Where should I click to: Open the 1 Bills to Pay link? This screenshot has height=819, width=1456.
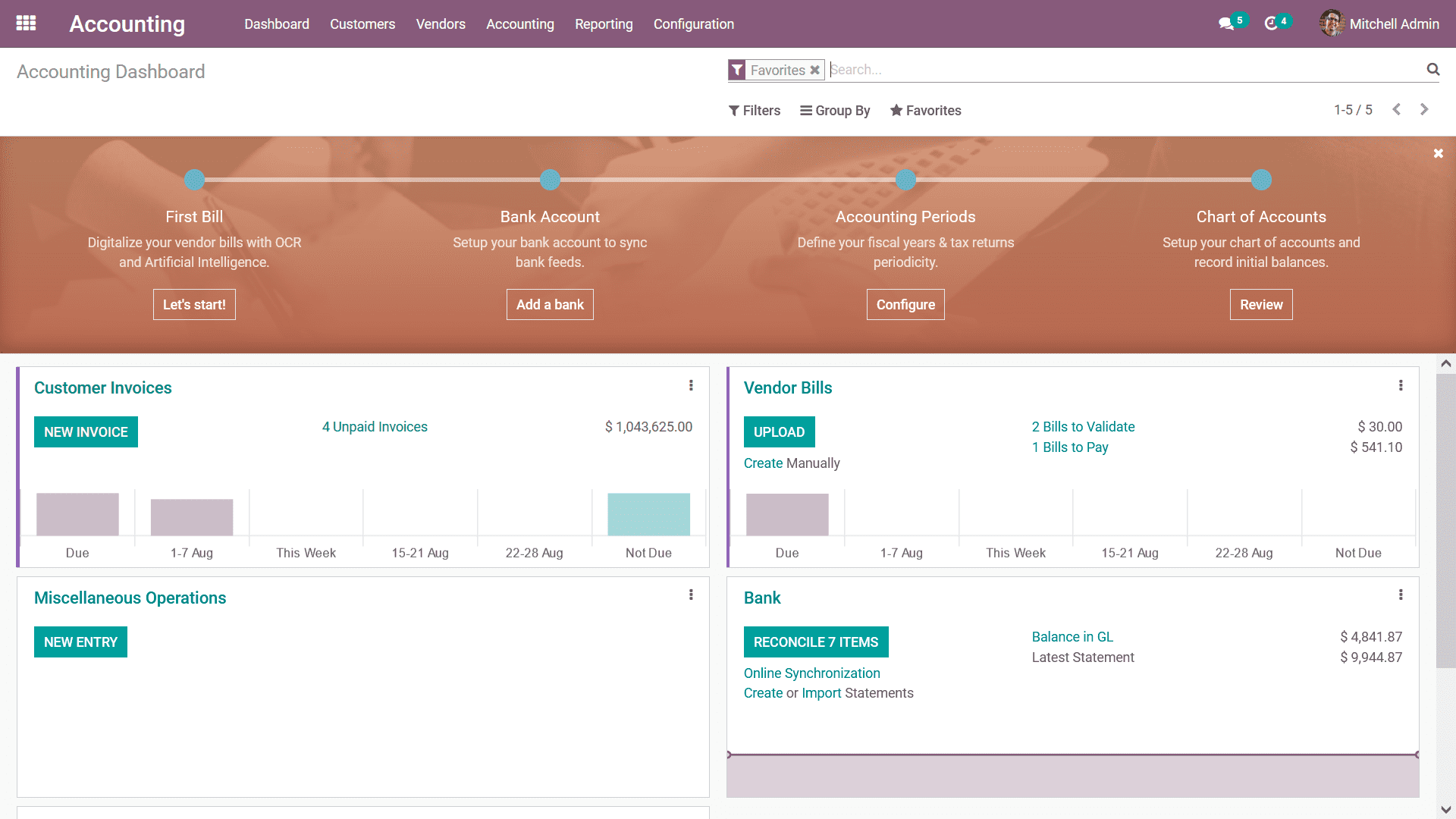click(x=1070, y=447)
